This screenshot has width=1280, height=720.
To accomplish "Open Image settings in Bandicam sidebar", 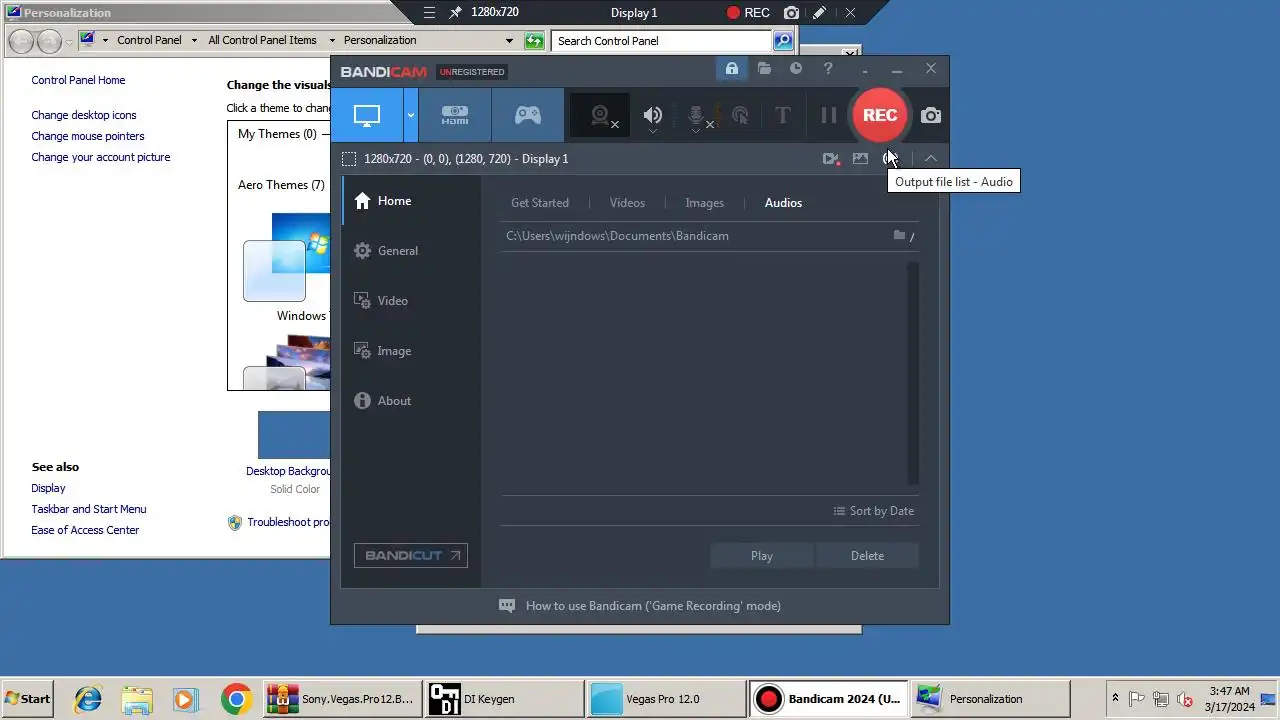I will 411,351.
